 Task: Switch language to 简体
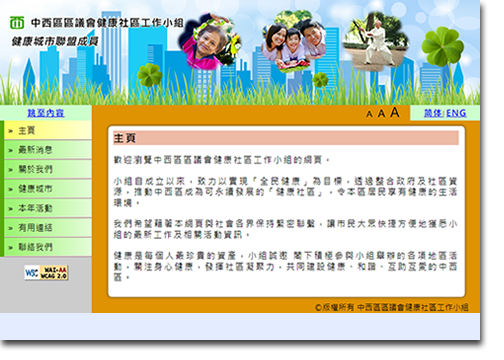433,113
